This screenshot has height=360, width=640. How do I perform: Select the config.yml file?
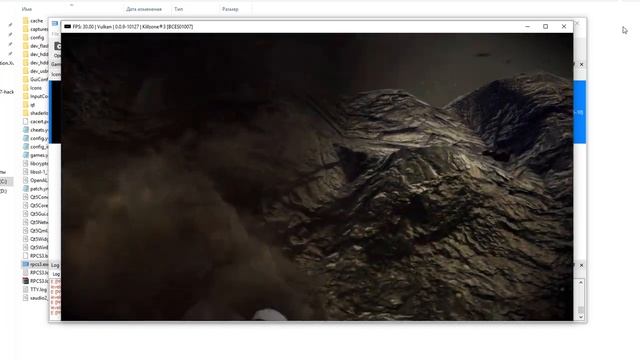tap(35, 138)
